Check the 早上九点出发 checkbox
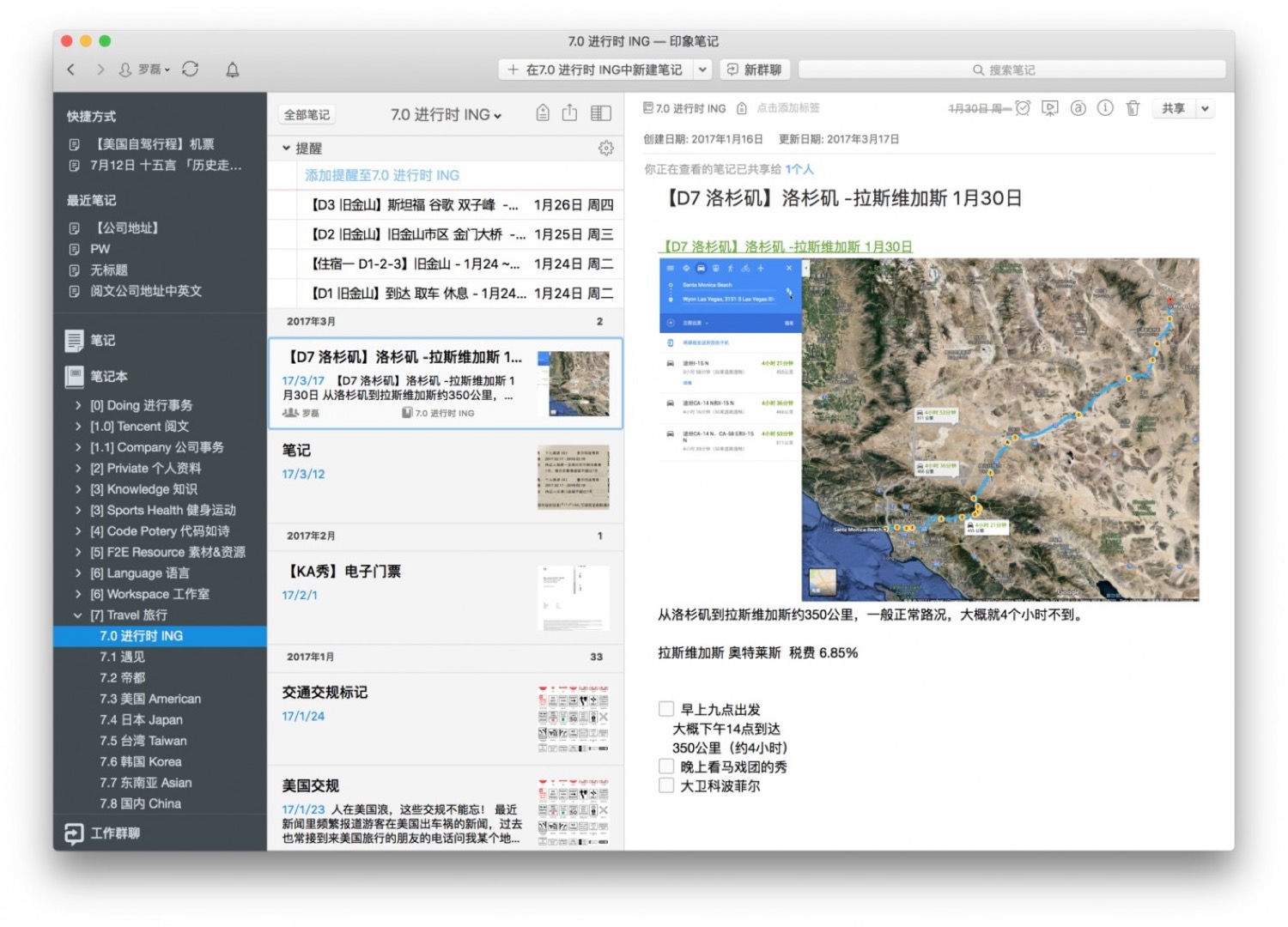Image resolution: width=1288 pixels, height=927 pixels. click(x=666, y=709)
